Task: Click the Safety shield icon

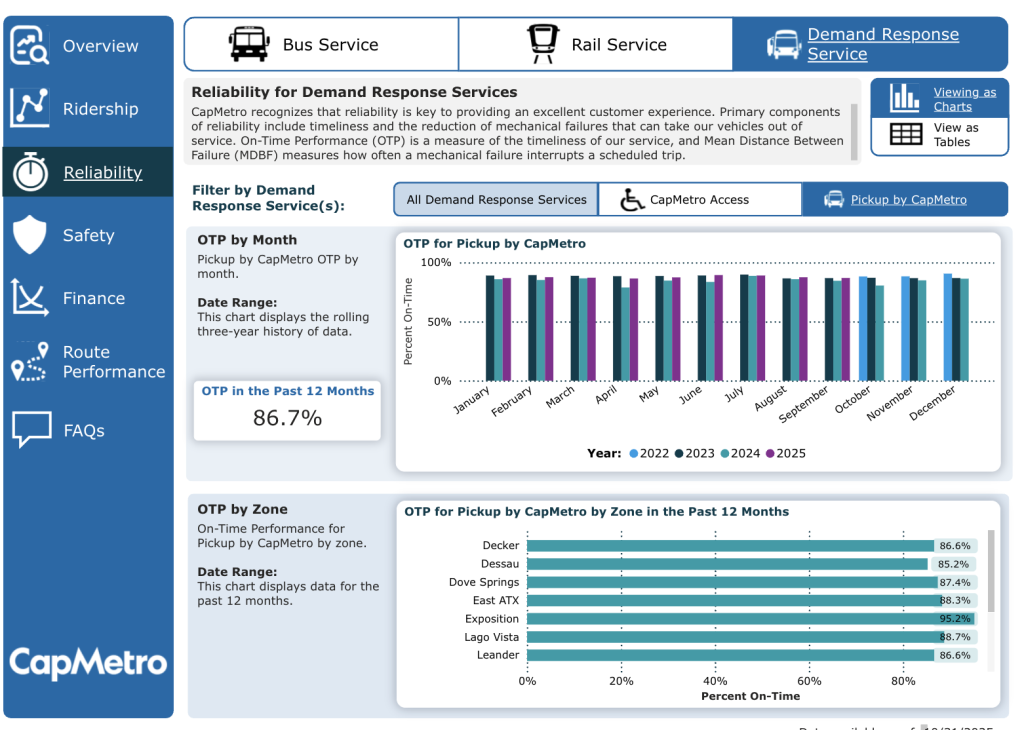Action: pyautogui.click(x=30, y=235)
